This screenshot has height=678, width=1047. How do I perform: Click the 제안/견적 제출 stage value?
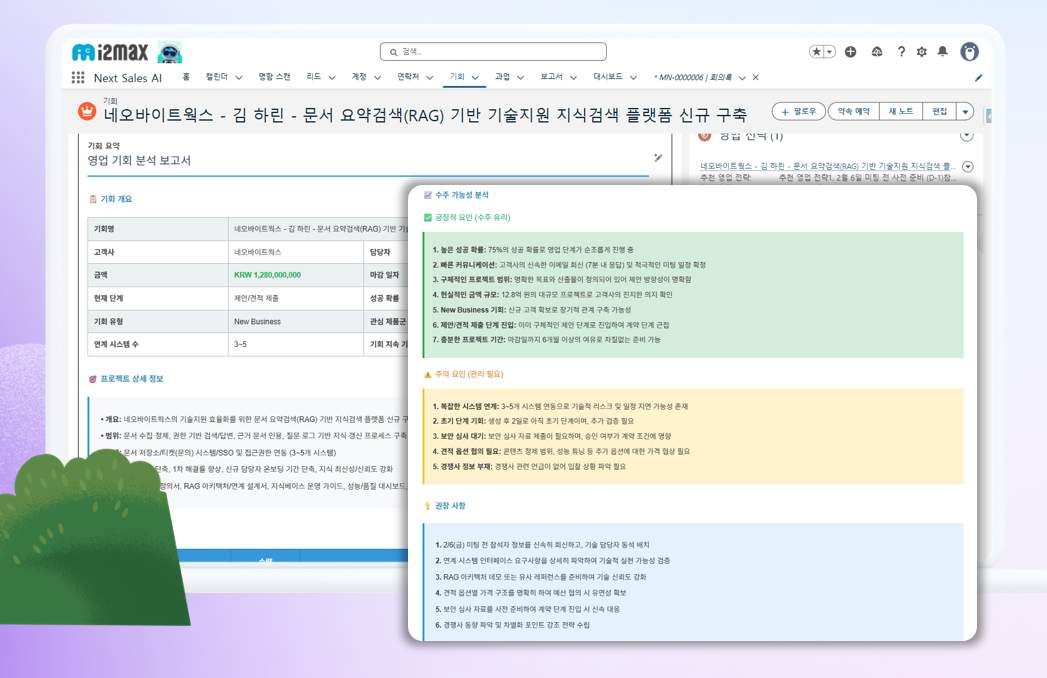pos(256,298)
